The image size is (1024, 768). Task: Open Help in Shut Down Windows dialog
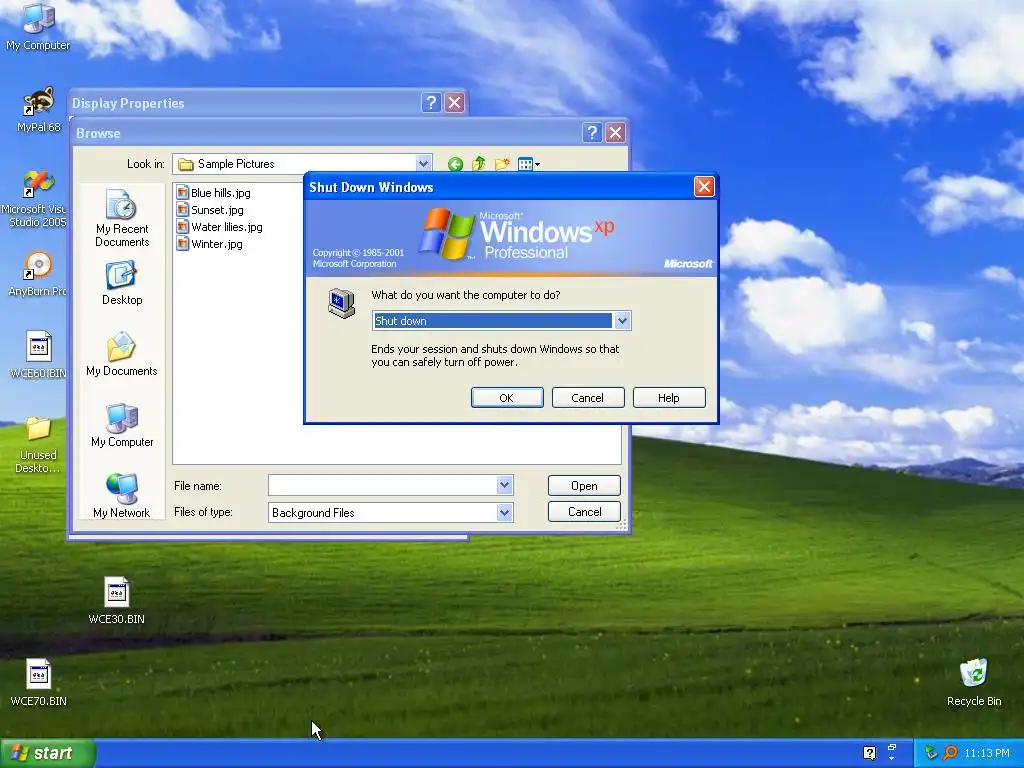tap(669, 398)
